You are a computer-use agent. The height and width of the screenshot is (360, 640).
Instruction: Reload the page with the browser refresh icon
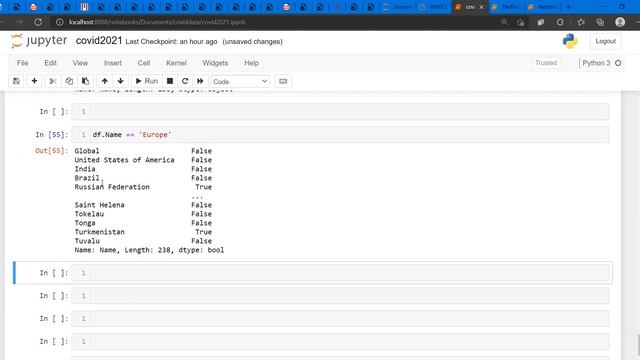[x=38, y=22]
